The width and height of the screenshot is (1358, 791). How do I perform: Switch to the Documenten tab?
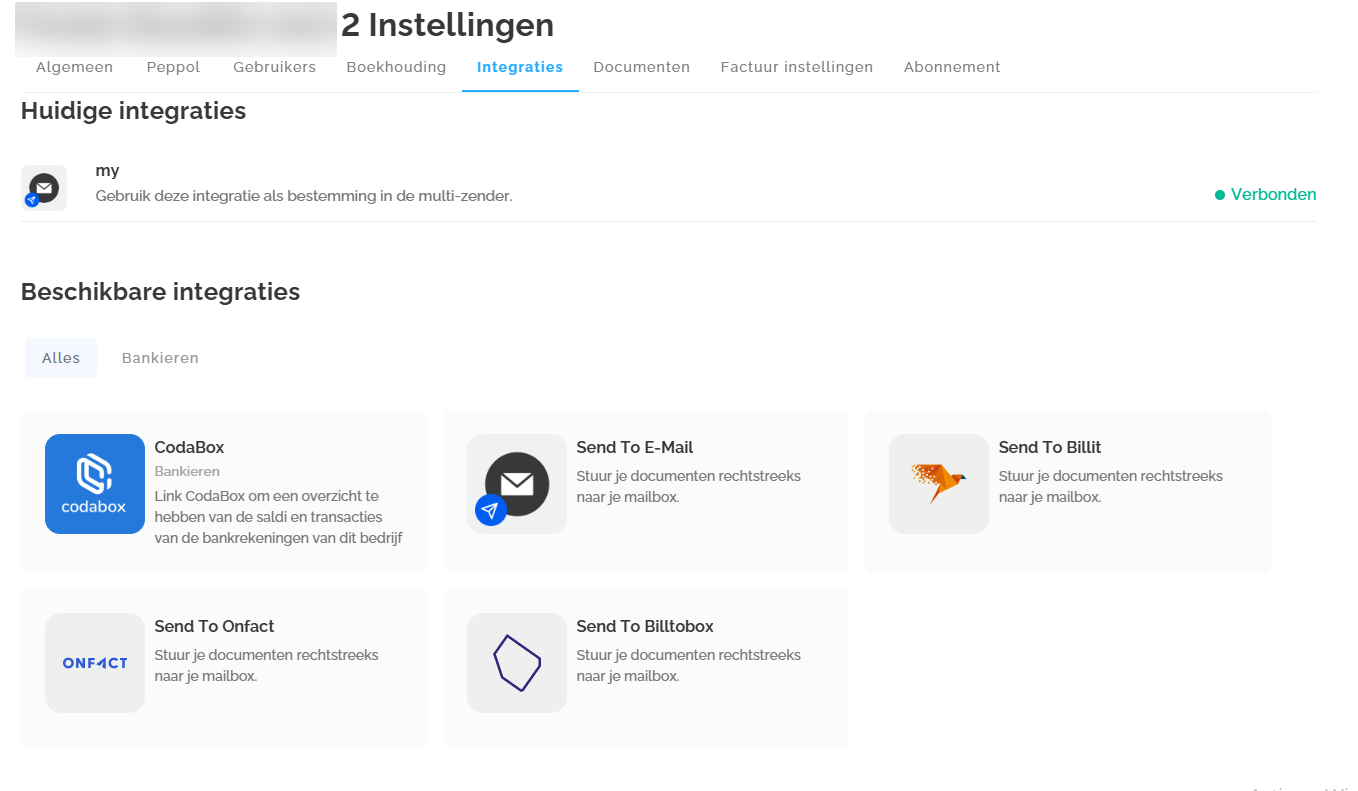pos(641,67)
